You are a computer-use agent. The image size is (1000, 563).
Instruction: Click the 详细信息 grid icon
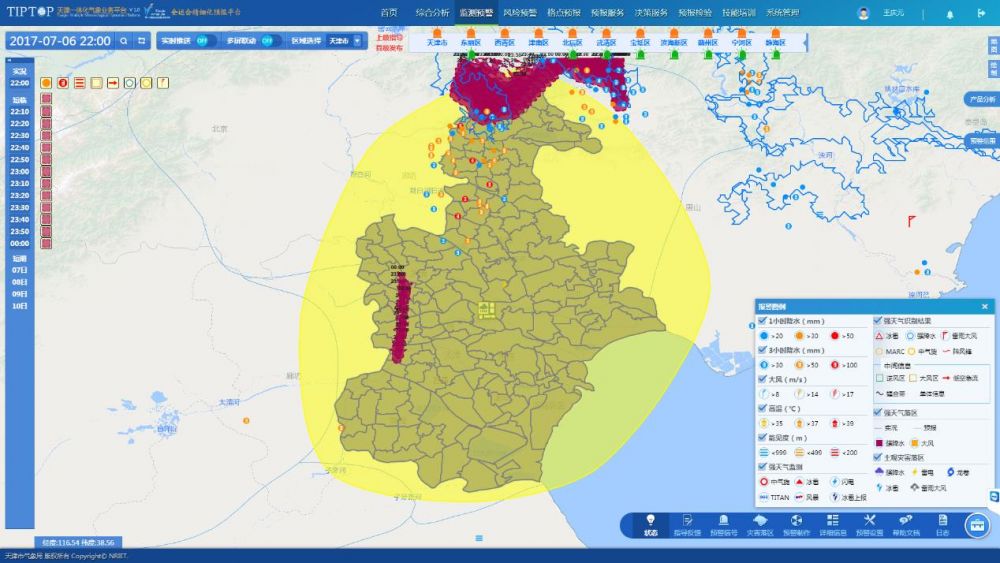pos(832,524)
